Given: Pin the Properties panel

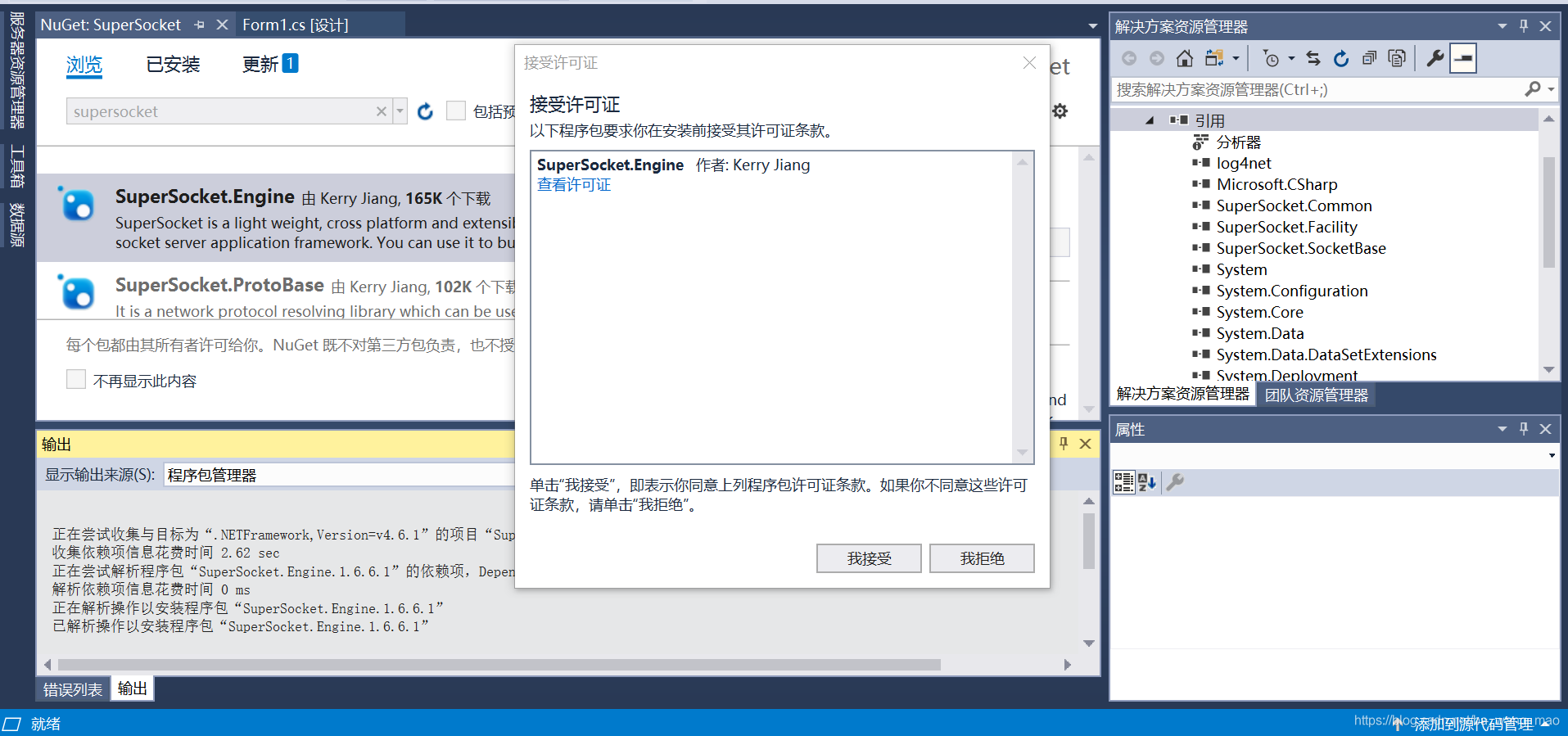Looking at the screenshot, I should (x=1524, y=429).
